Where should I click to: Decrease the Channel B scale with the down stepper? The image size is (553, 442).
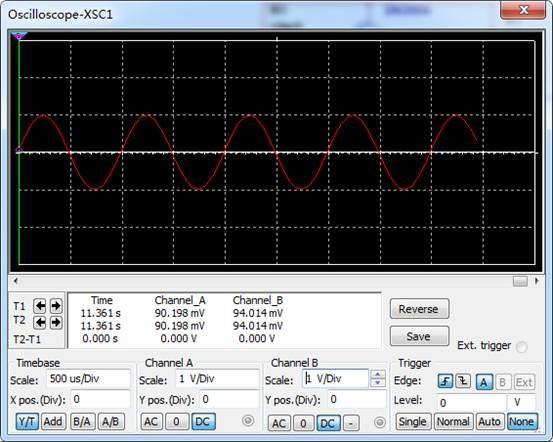378,383
